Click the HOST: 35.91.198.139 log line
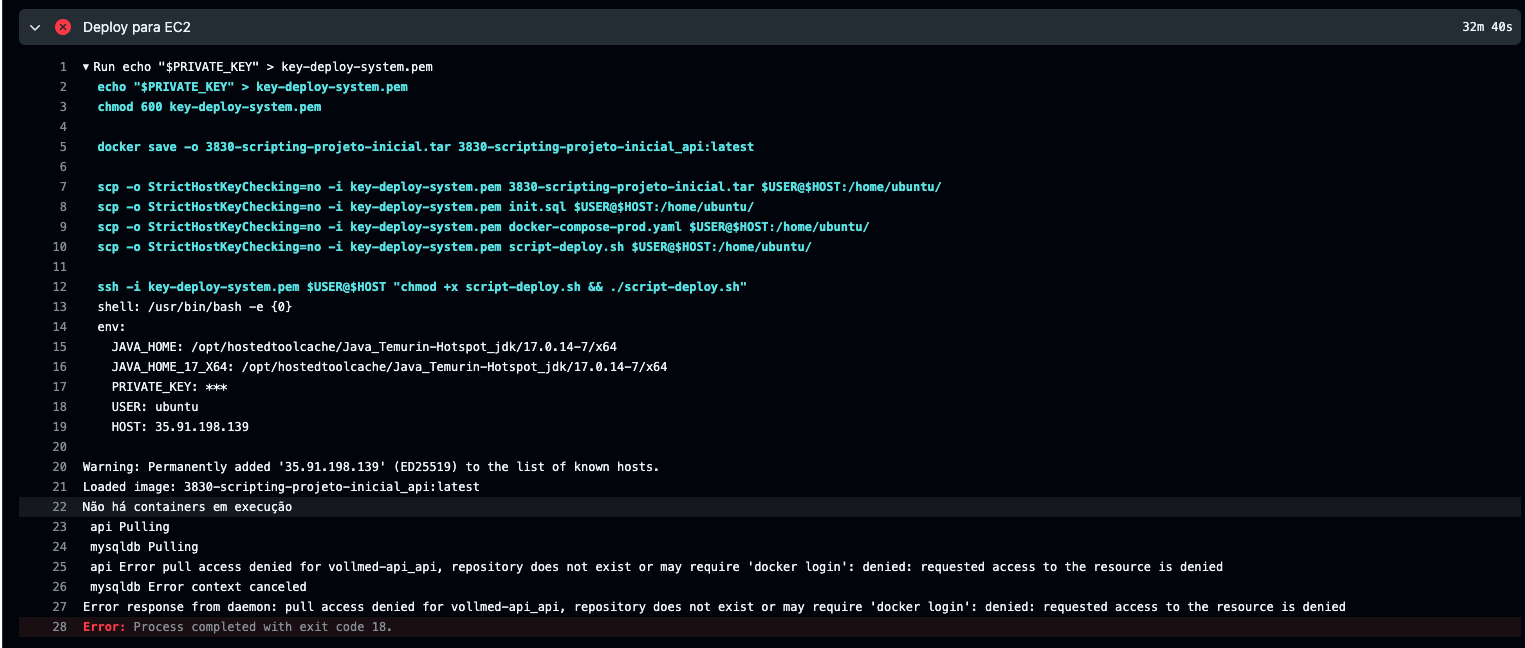This screenshot has height=648, width=1525. pyautogui.click(x=180, y=427)
